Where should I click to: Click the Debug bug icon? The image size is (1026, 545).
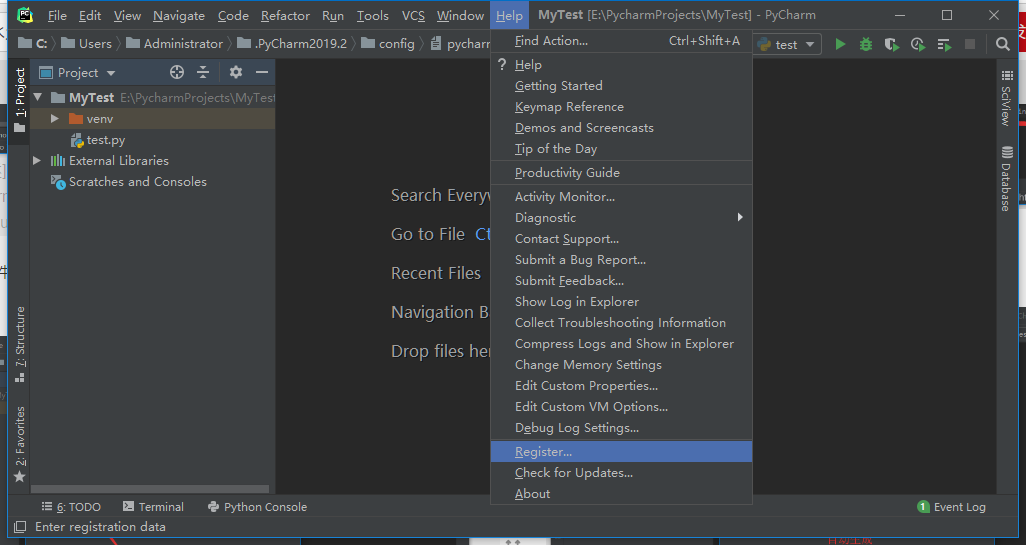pos(866,44)
